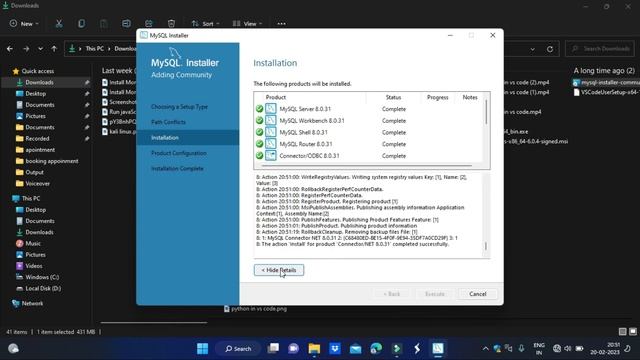Click Complete status of MySQL Shell row
The image size is (640, 360).
pos(394,132)
